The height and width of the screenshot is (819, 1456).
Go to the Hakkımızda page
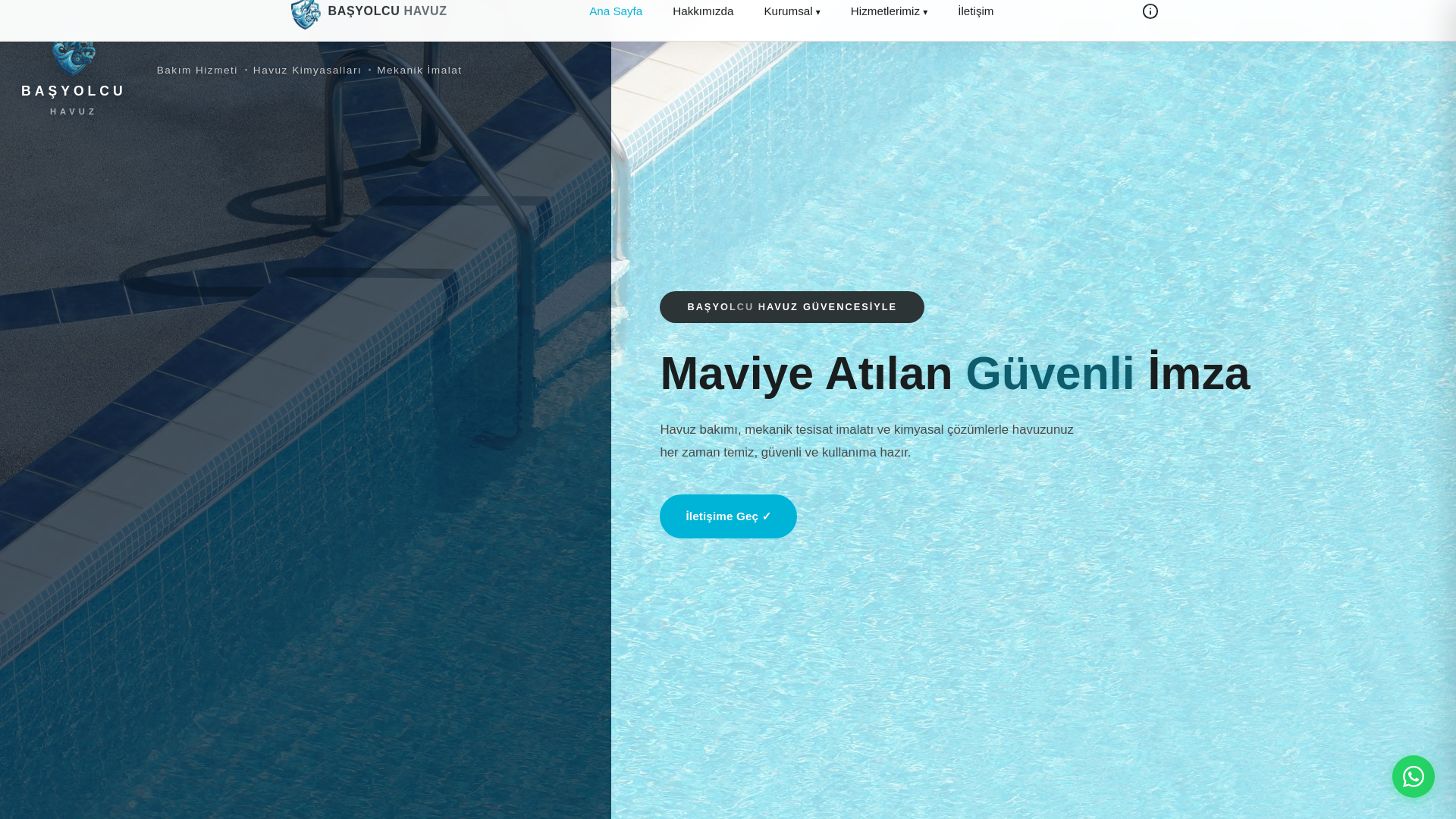coord(703,11)
